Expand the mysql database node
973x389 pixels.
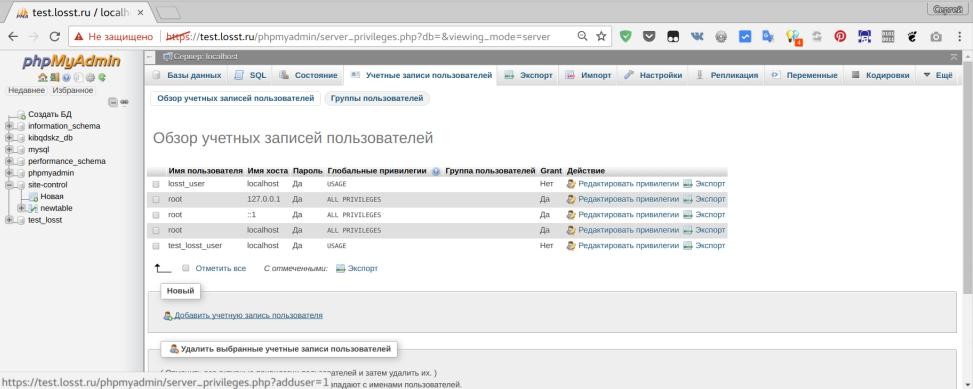coord(9,150)
